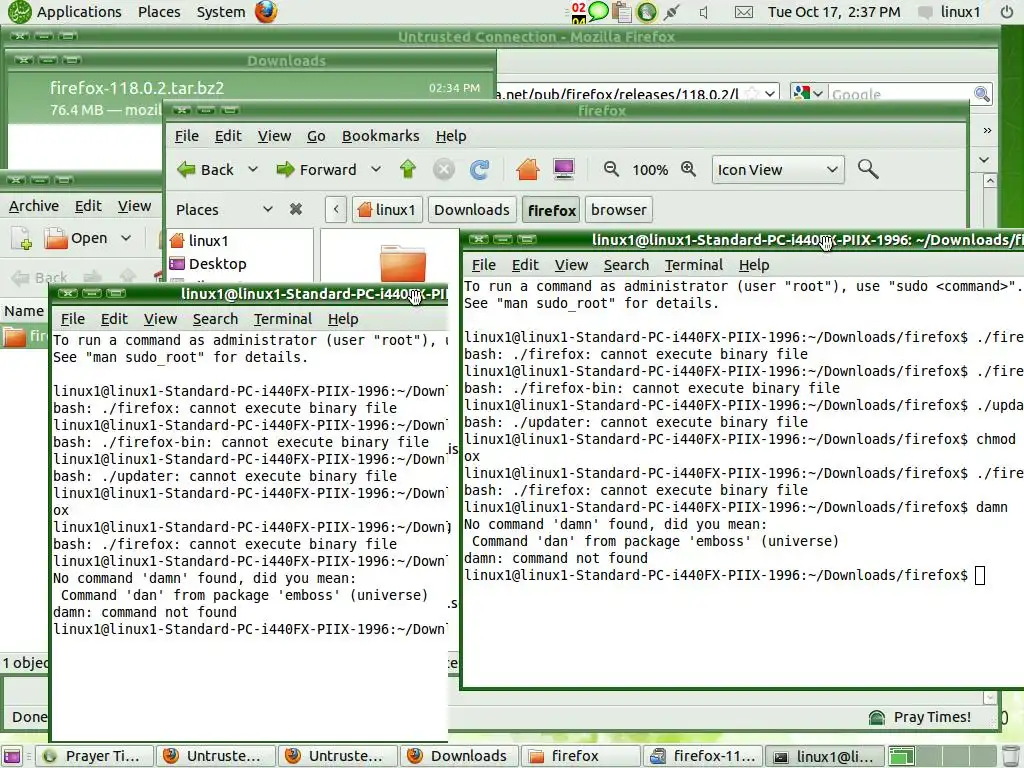
Task: Switch to Downloads taskbar window
Action: coord(458,756)
